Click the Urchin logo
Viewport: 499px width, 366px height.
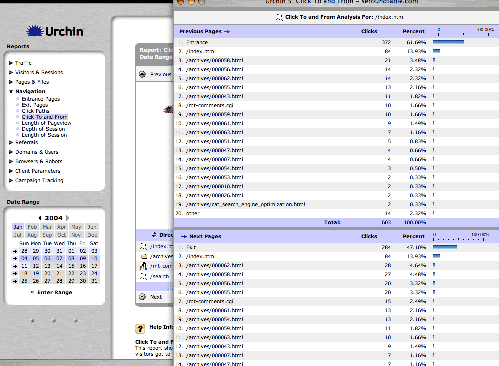(x=55, y=31)
